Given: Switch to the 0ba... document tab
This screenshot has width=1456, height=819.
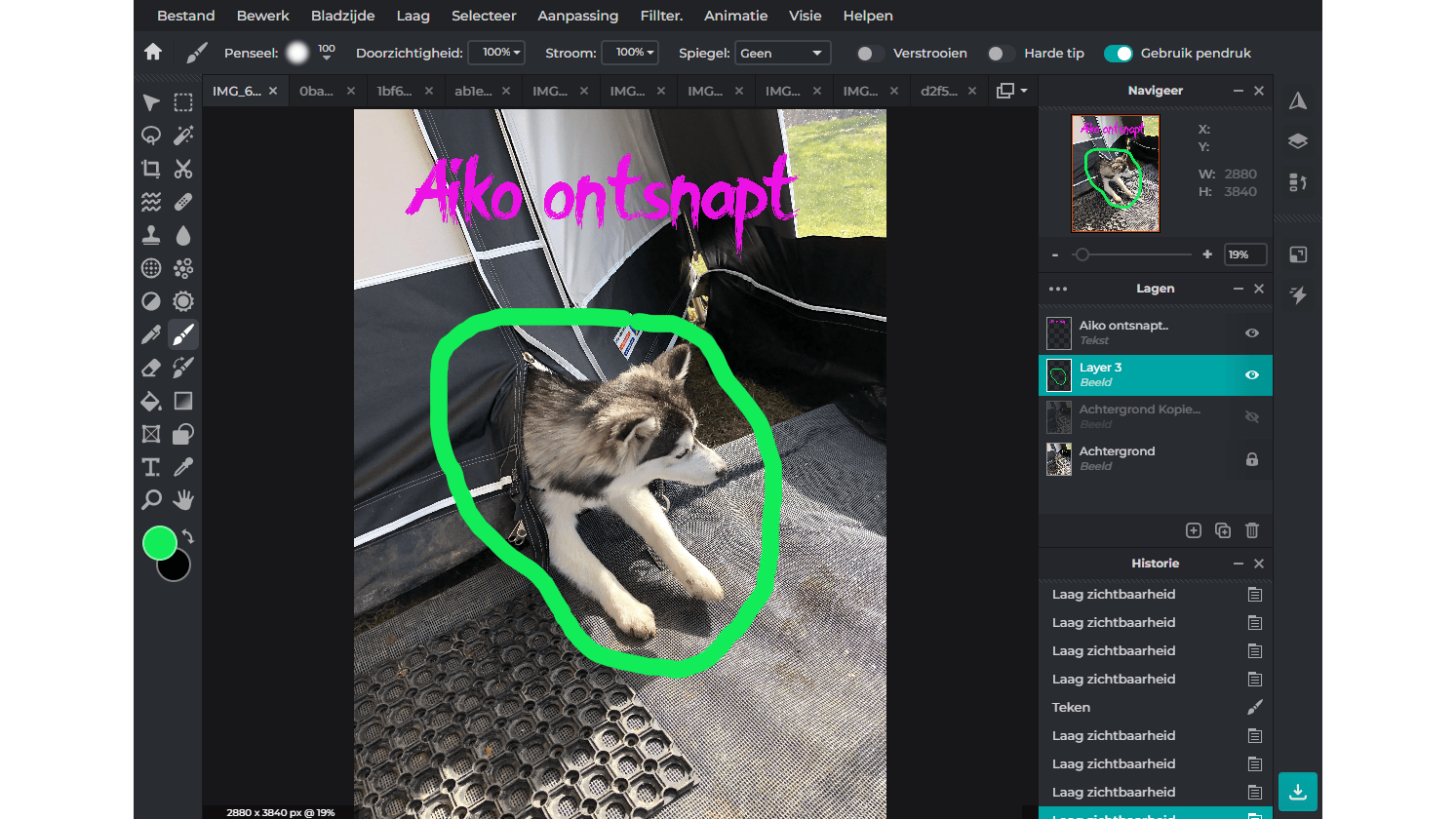Looking at the screenshot, I should 317,91.
